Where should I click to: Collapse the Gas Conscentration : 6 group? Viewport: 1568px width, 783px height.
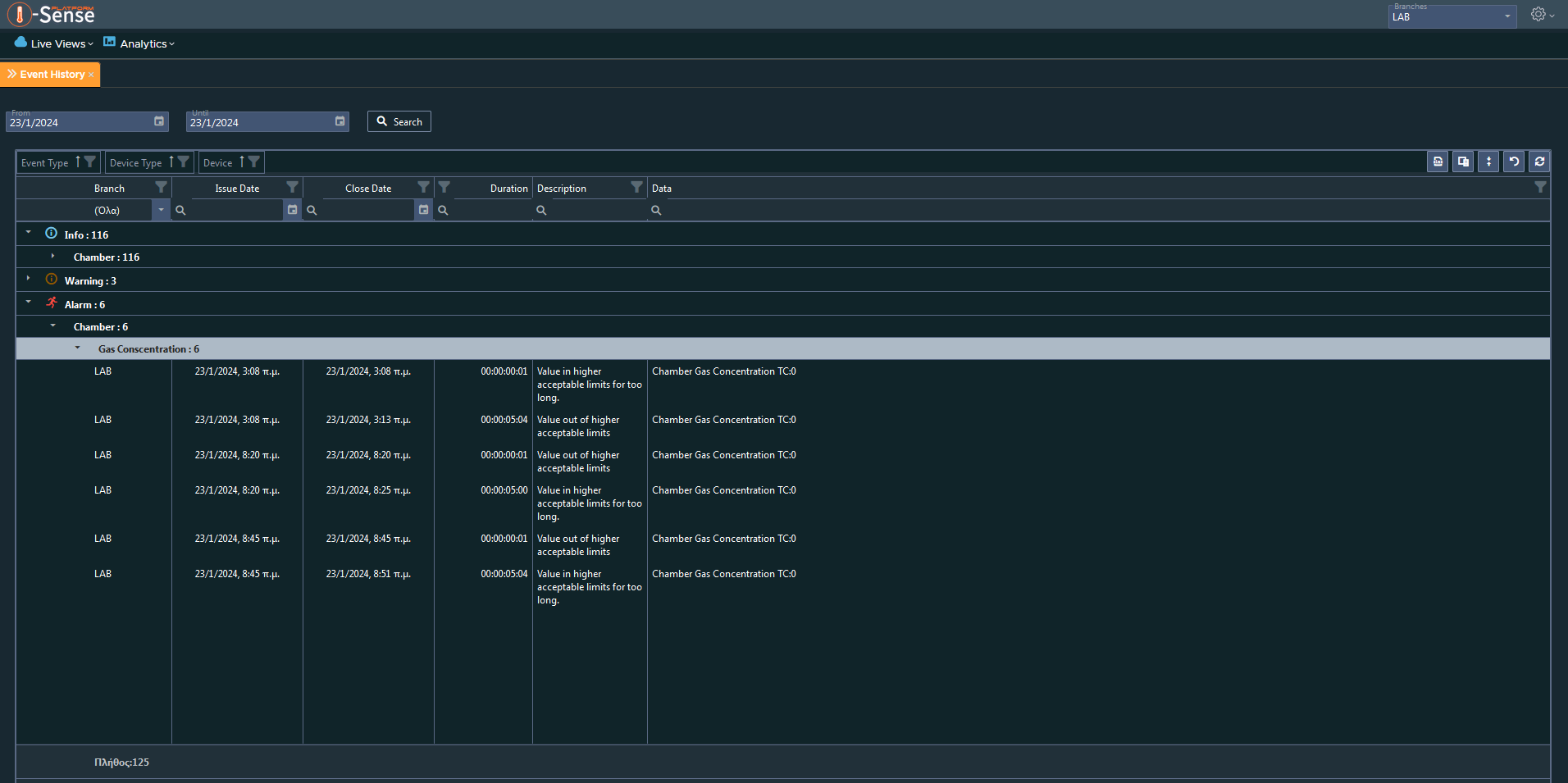click(x=78, y=348)
